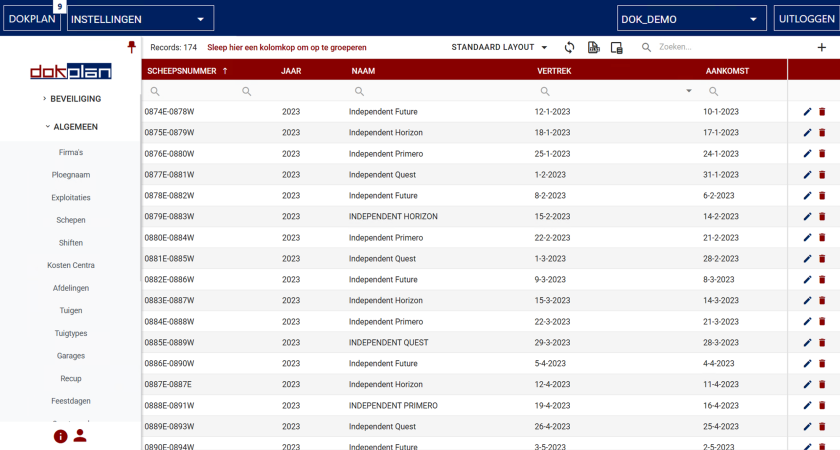Open the STANDAARD LAYOUT dropdown
The width and height of the screenshot is (840, 450).
point(499,47)
